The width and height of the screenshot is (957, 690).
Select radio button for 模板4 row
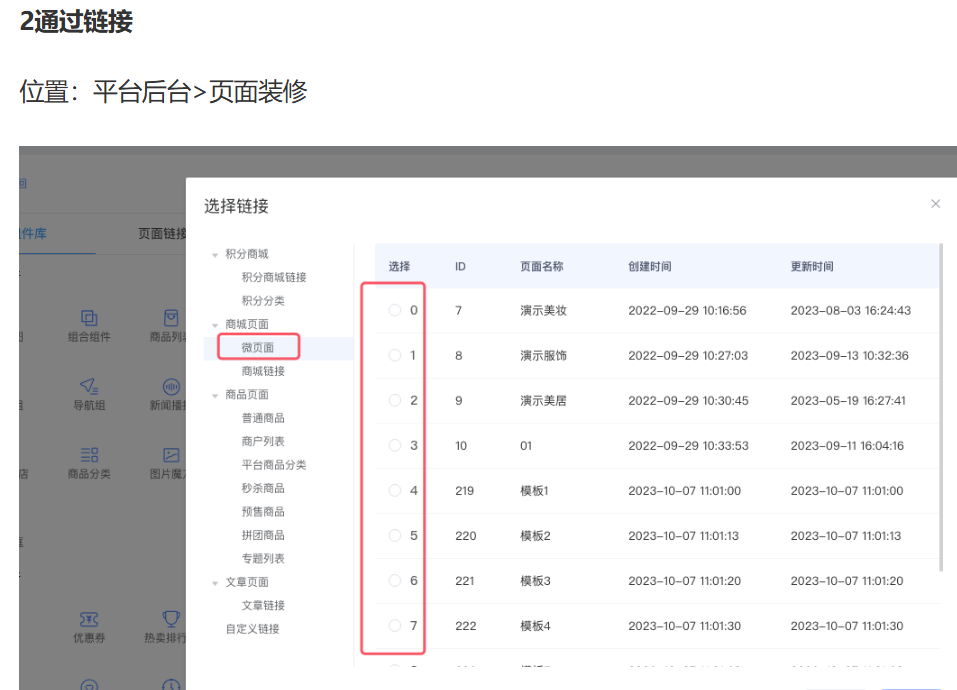395,625
